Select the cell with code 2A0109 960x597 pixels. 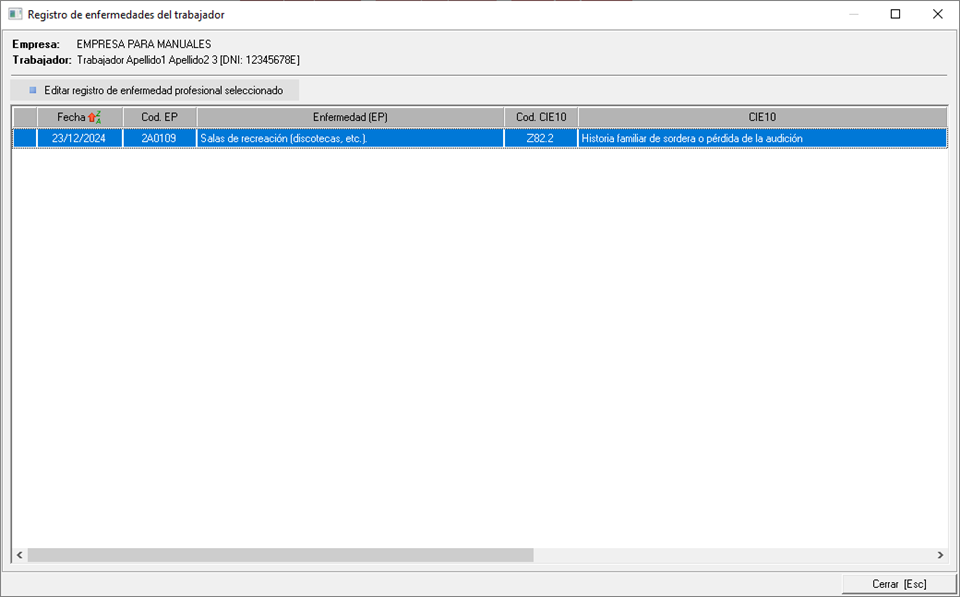(160, 139)
